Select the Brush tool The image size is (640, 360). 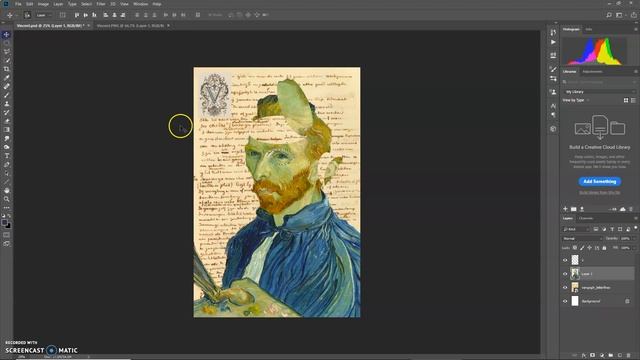click(7, 95)
